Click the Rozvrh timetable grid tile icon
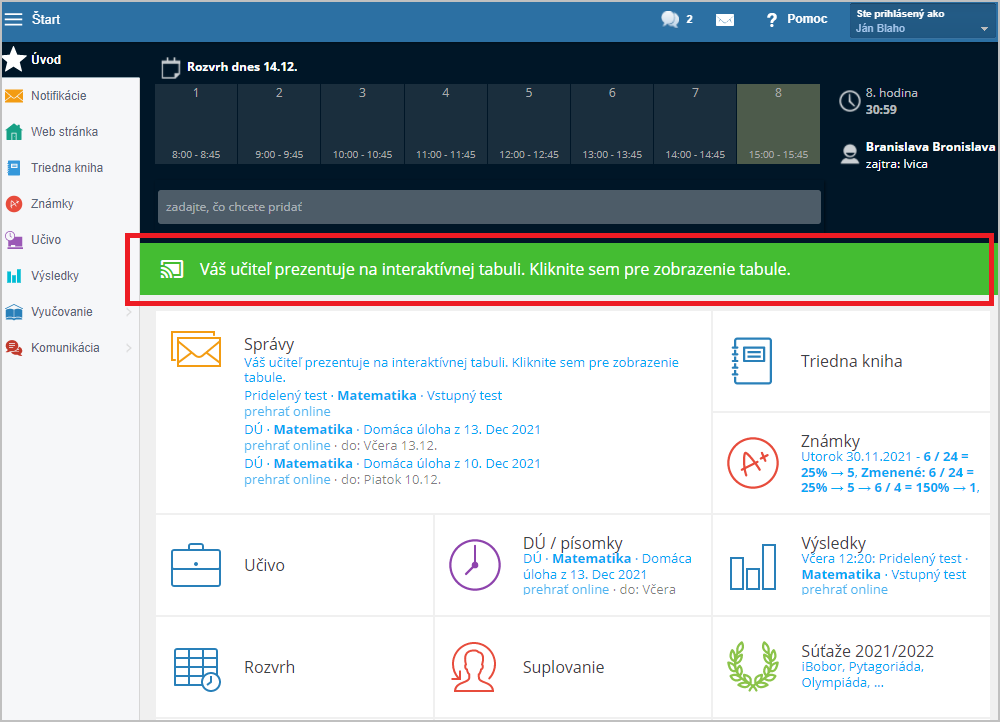This screenshot has height=722, width=1000. [197, 669]
